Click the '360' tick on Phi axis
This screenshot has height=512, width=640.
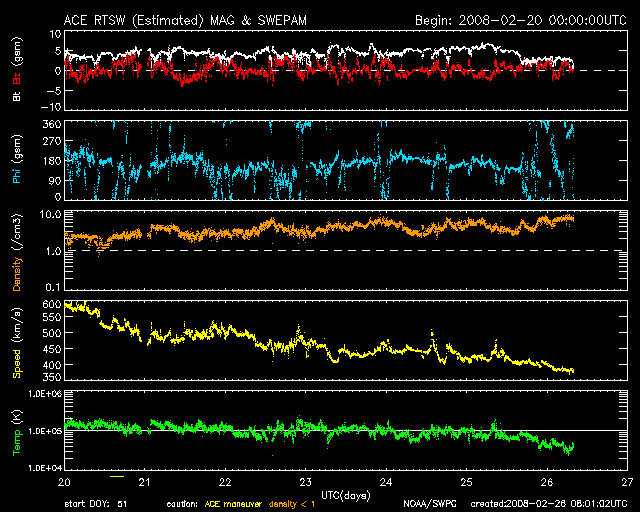pos(52,124)
